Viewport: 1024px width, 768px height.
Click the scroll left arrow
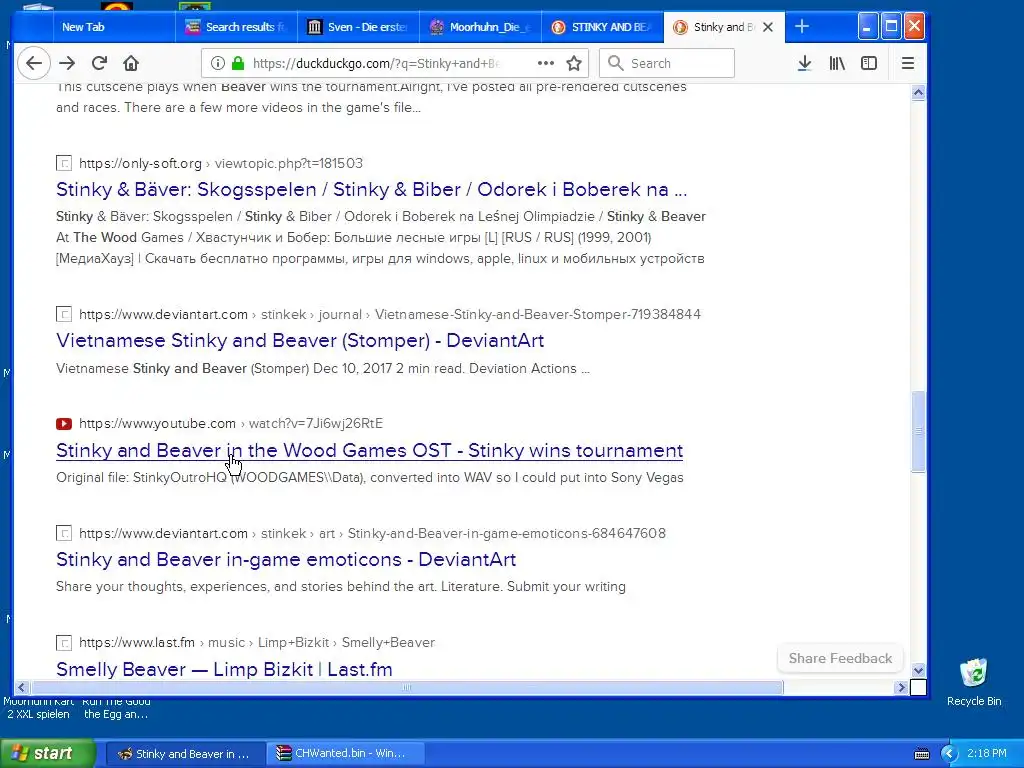tap(22, 688)
